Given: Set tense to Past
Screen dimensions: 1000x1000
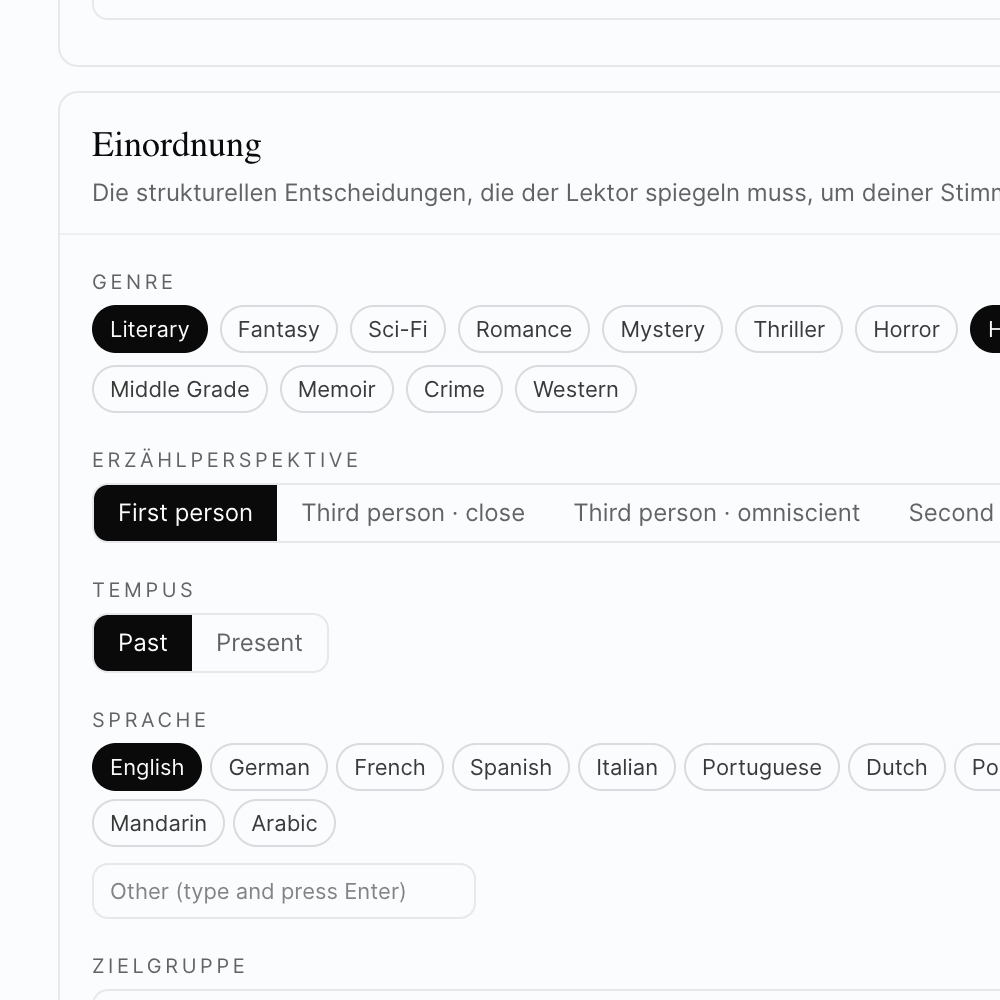Looking at the screenshot, I should coord(143,643).
